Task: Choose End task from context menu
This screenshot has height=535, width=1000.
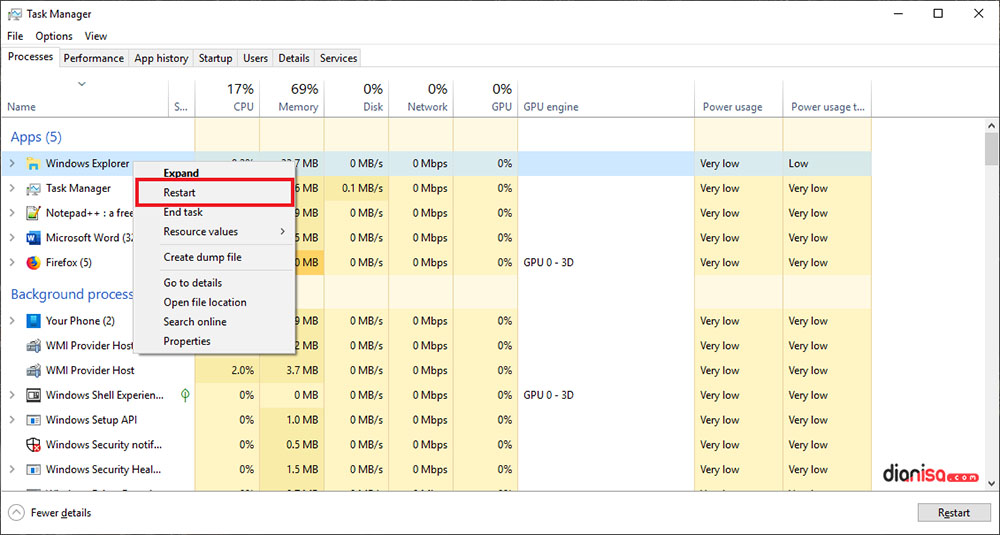Action: point(183,212)
